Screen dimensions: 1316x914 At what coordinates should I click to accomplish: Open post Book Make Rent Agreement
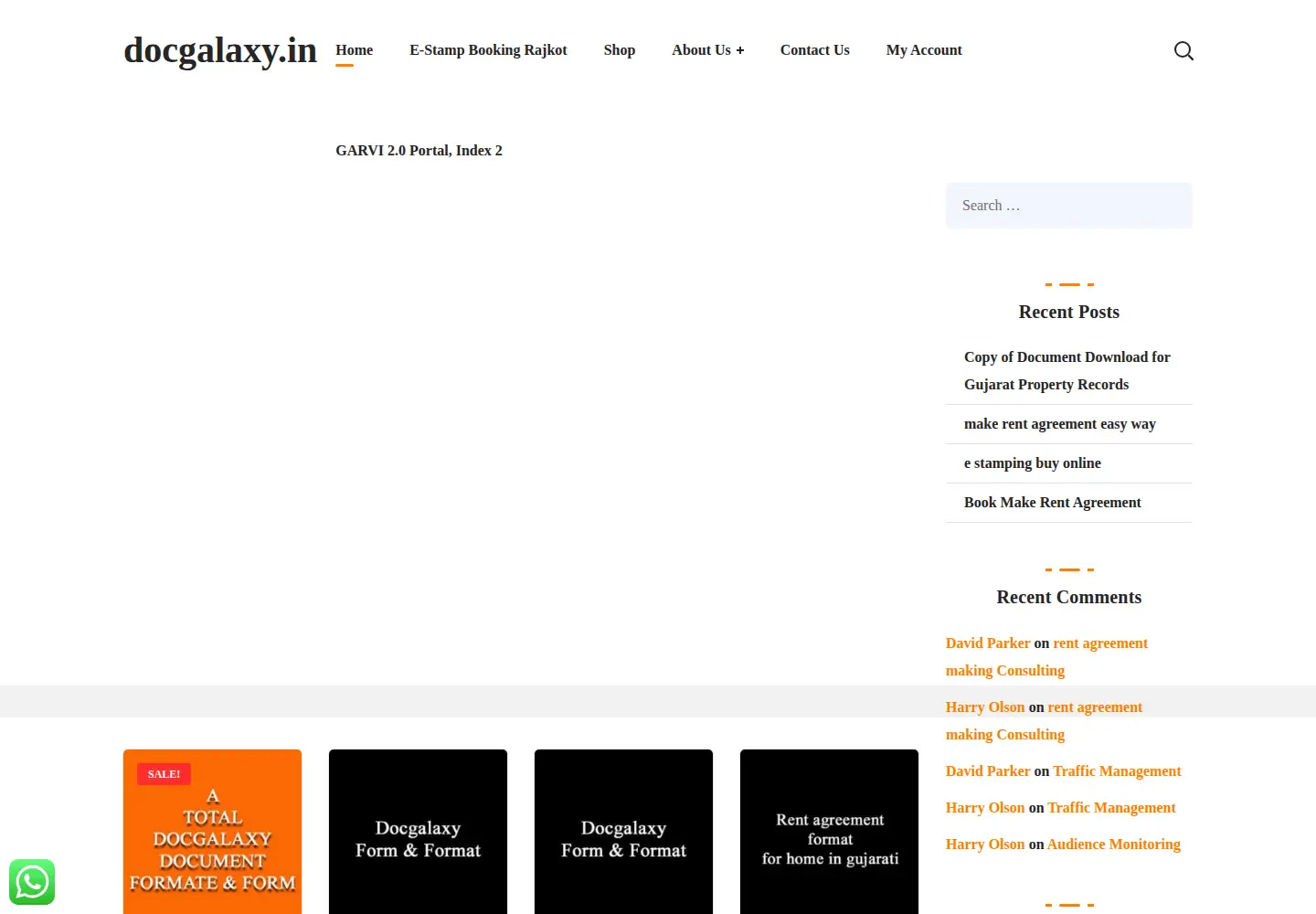click(1052, 503)
